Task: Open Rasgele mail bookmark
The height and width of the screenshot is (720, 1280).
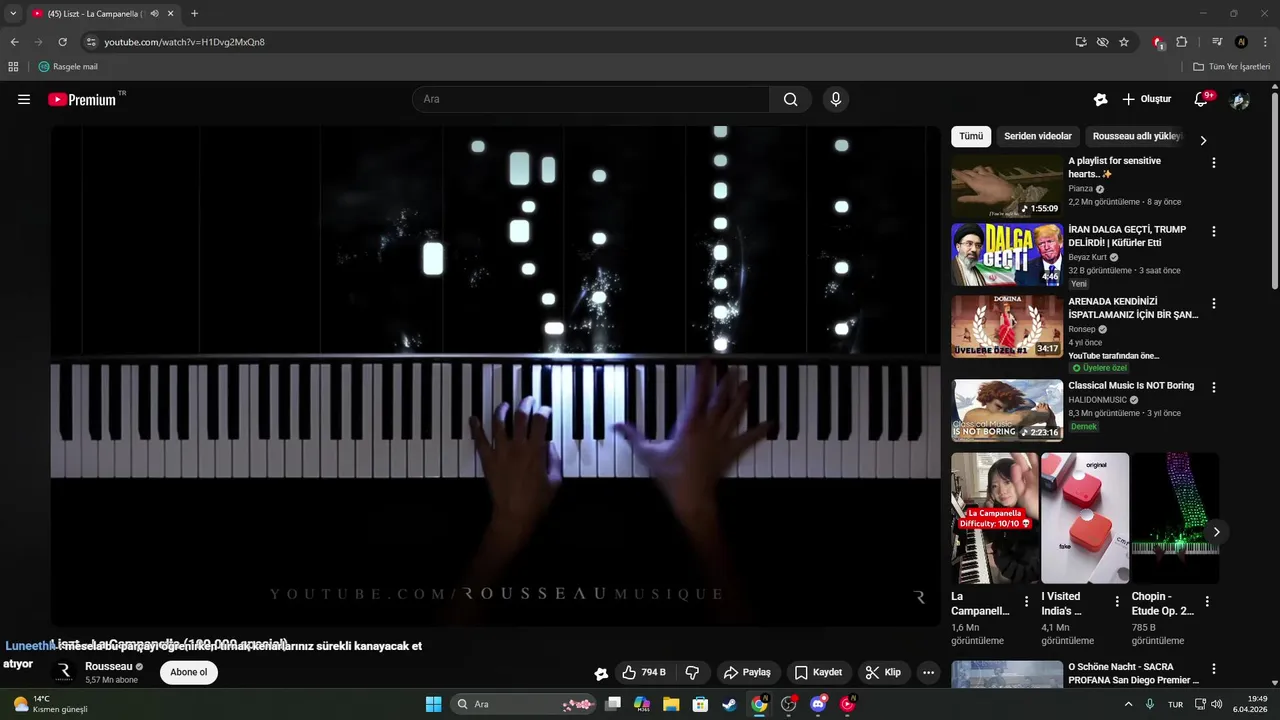Action: [68, 67]
